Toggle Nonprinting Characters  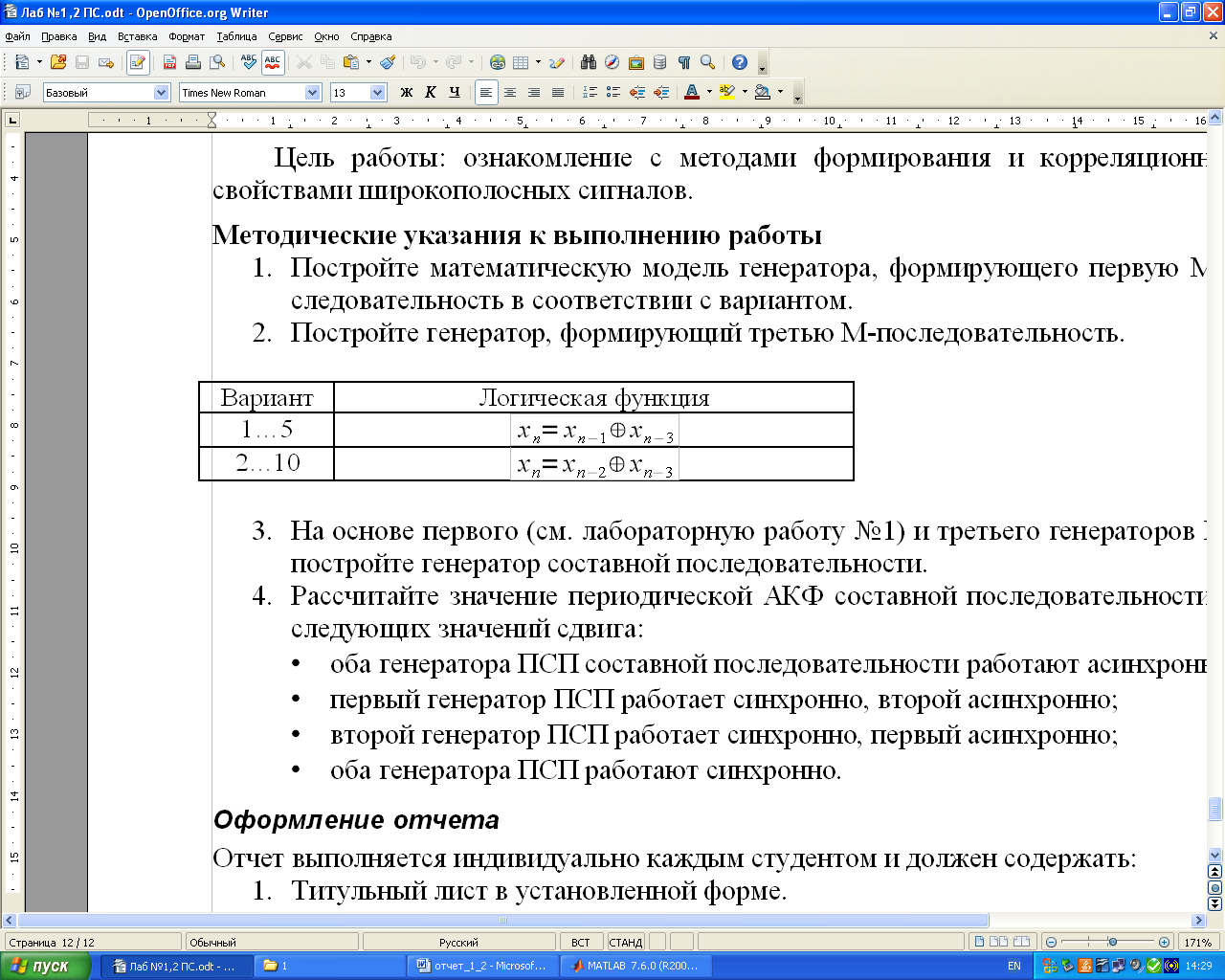coord(684,62)
